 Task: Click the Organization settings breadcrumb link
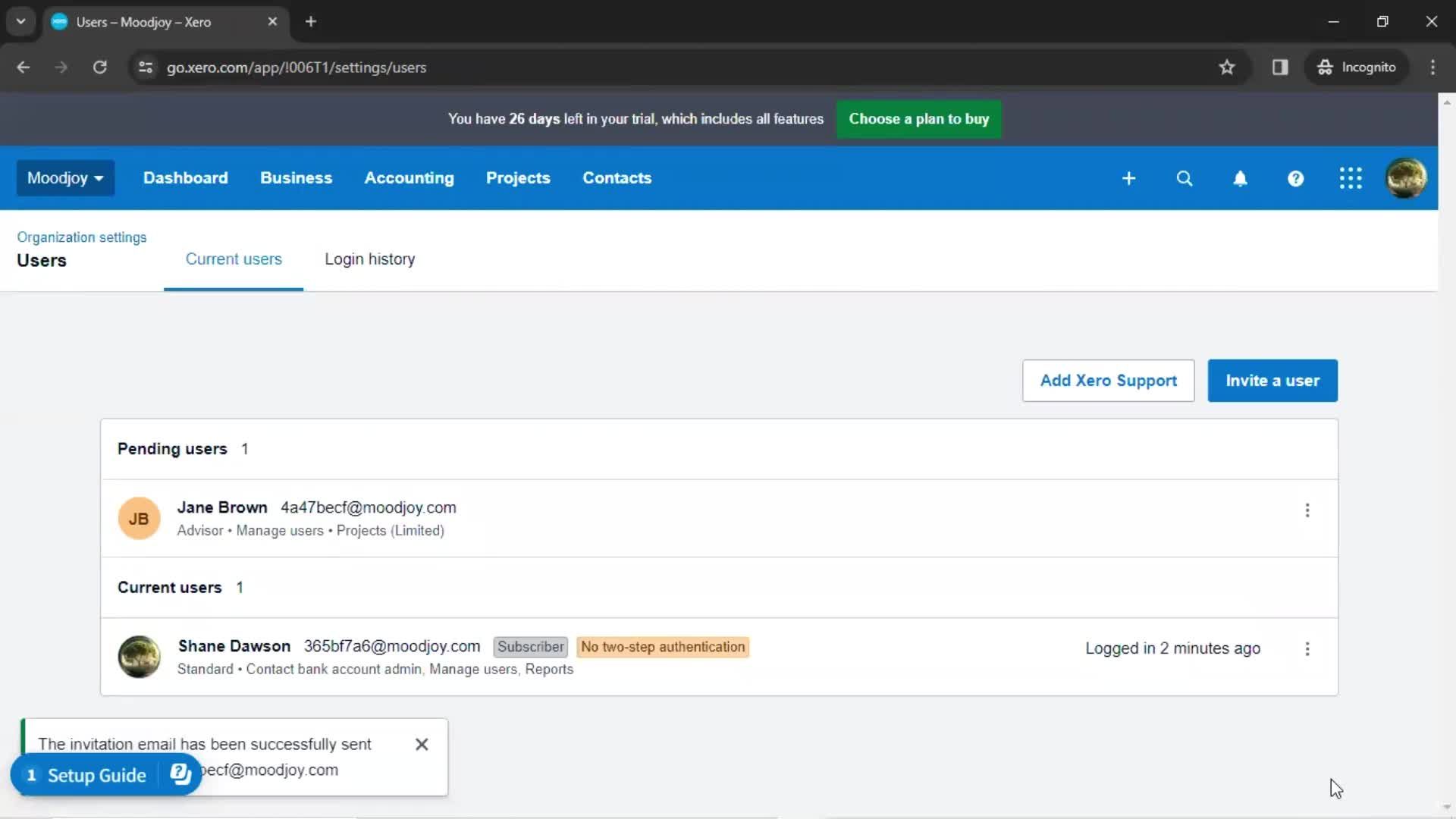click(82, 237)
